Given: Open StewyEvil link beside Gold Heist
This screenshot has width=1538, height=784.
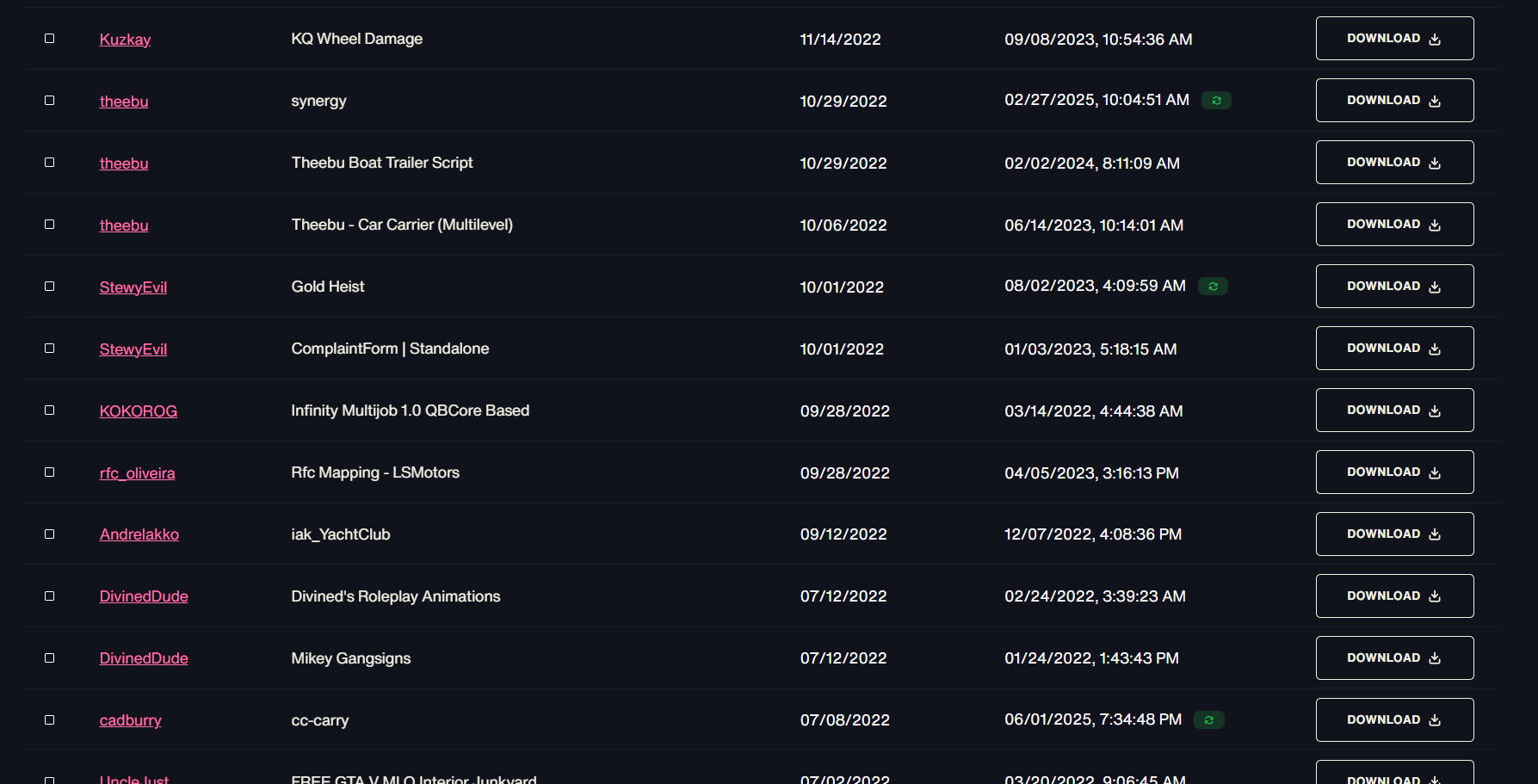Looking at the screenshot, I should [x=133, y=287].
